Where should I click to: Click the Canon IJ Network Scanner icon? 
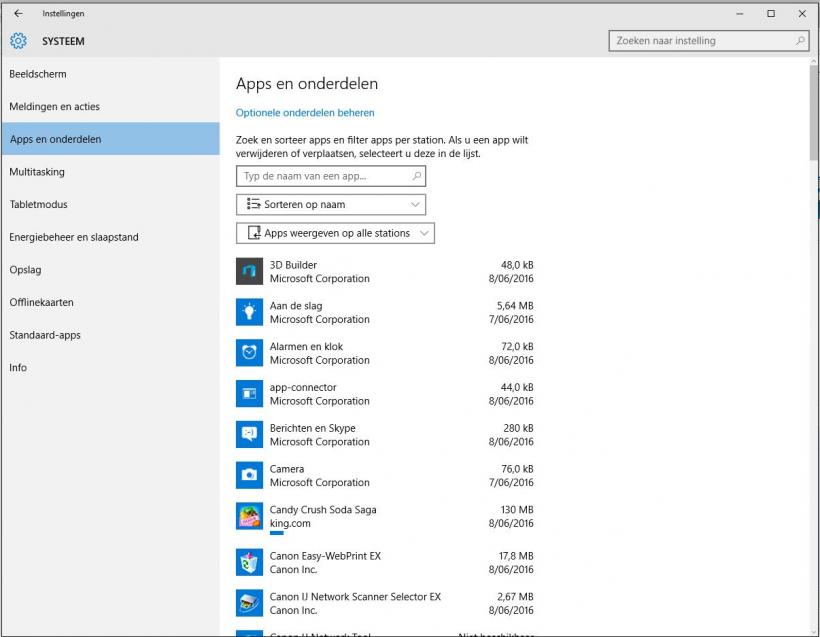pos(249,603)
